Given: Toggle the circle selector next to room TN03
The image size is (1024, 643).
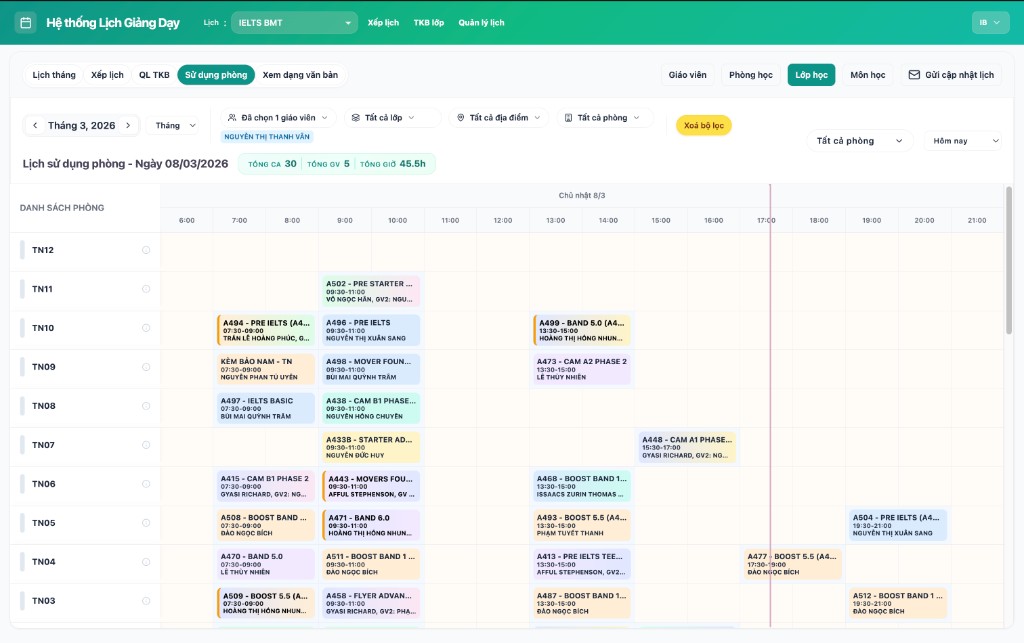Looking at the screenshot, I should 146,601.
